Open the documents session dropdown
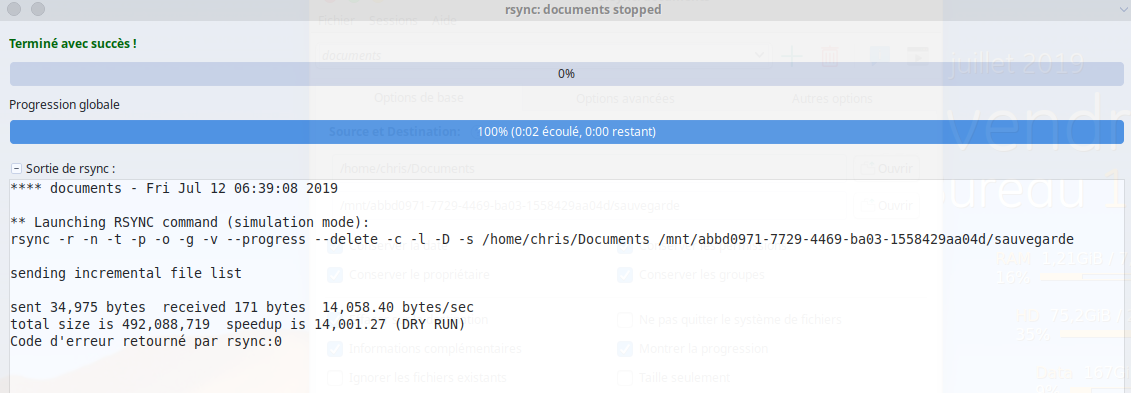This screenshot has height=393, width=1131. 542,56
